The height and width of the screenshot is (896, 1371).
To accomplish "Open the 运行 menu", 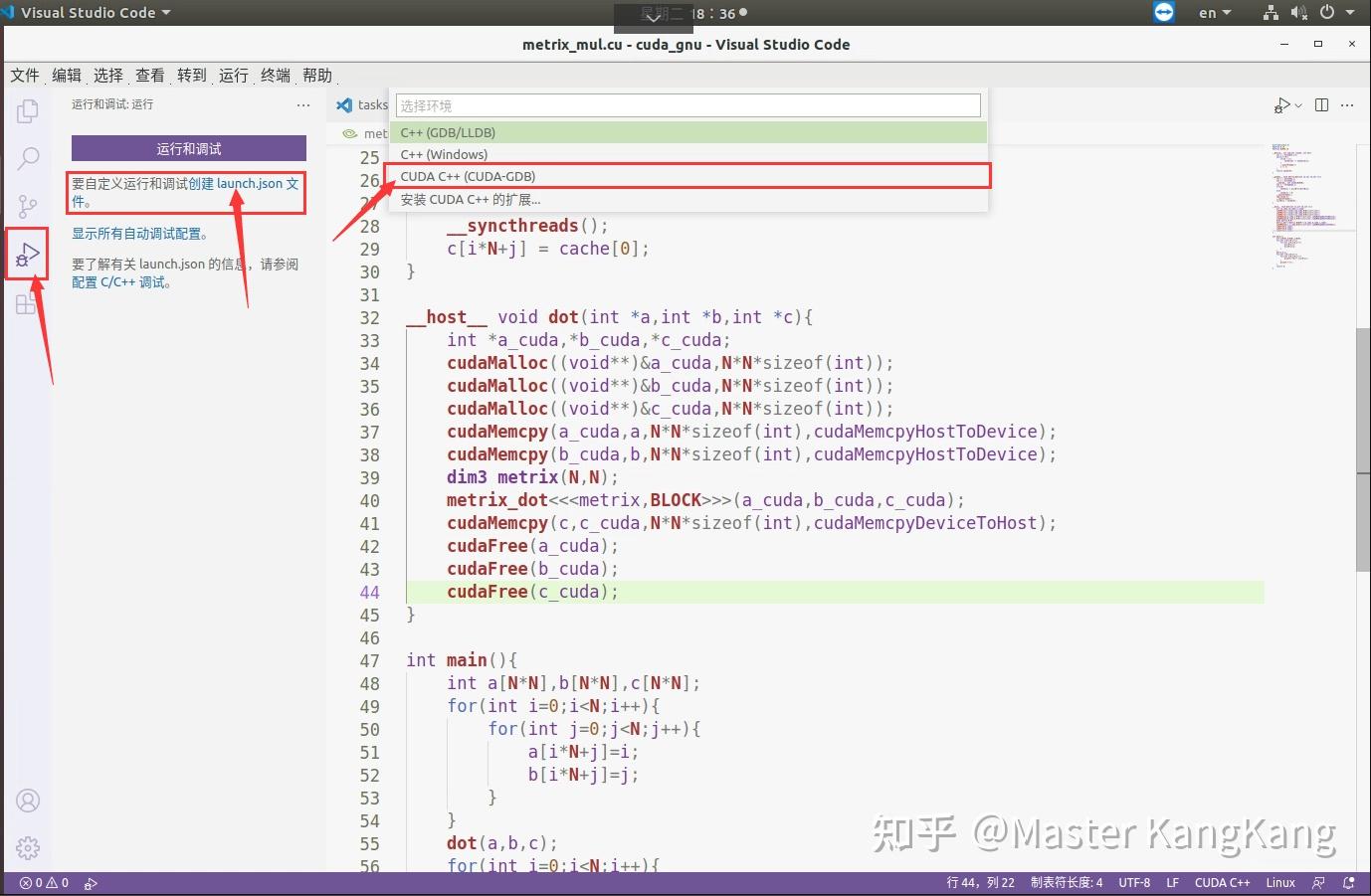I will (232, 75).
